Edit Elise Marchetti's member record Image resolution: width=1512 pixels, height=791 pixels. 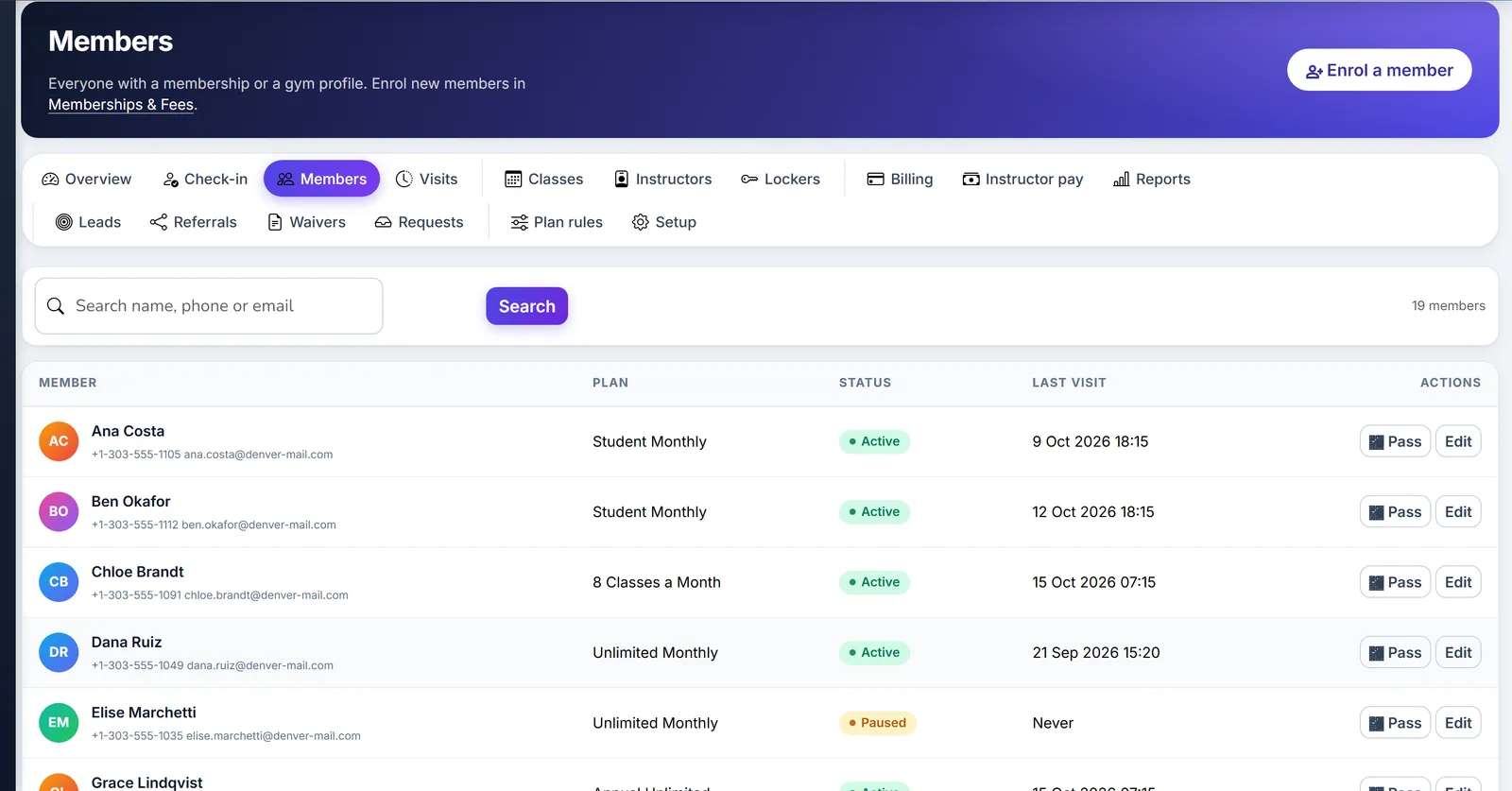coord(1458,723)
